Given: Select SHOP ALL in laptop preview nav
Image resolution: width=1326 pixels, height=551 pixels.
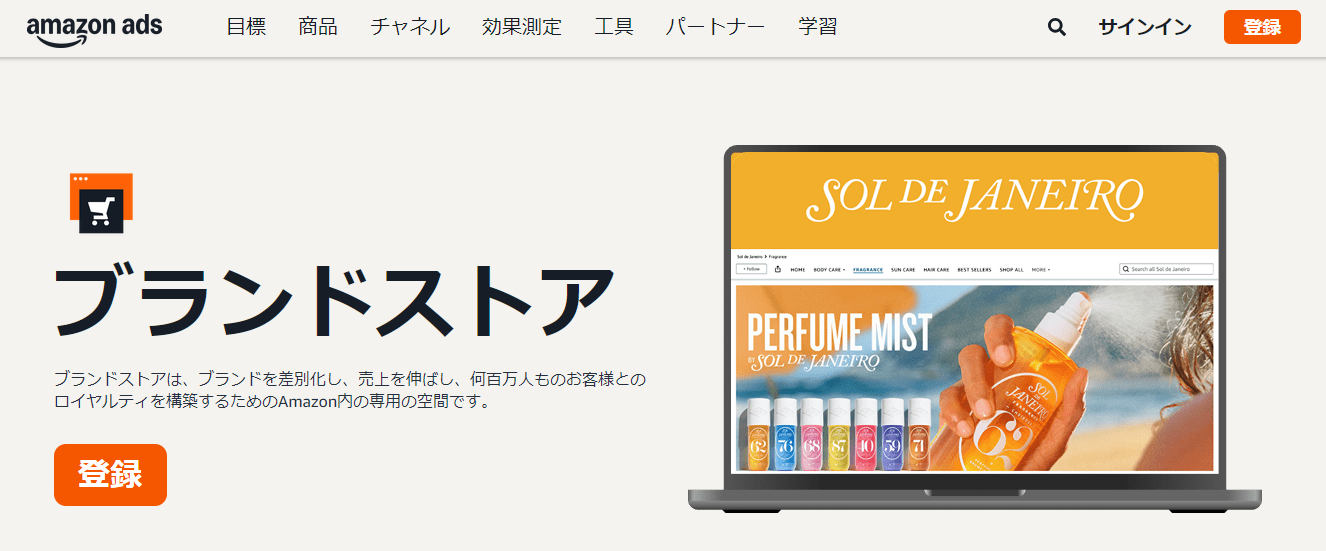Looking at the screenshot, I should (x=1013, y=269).
